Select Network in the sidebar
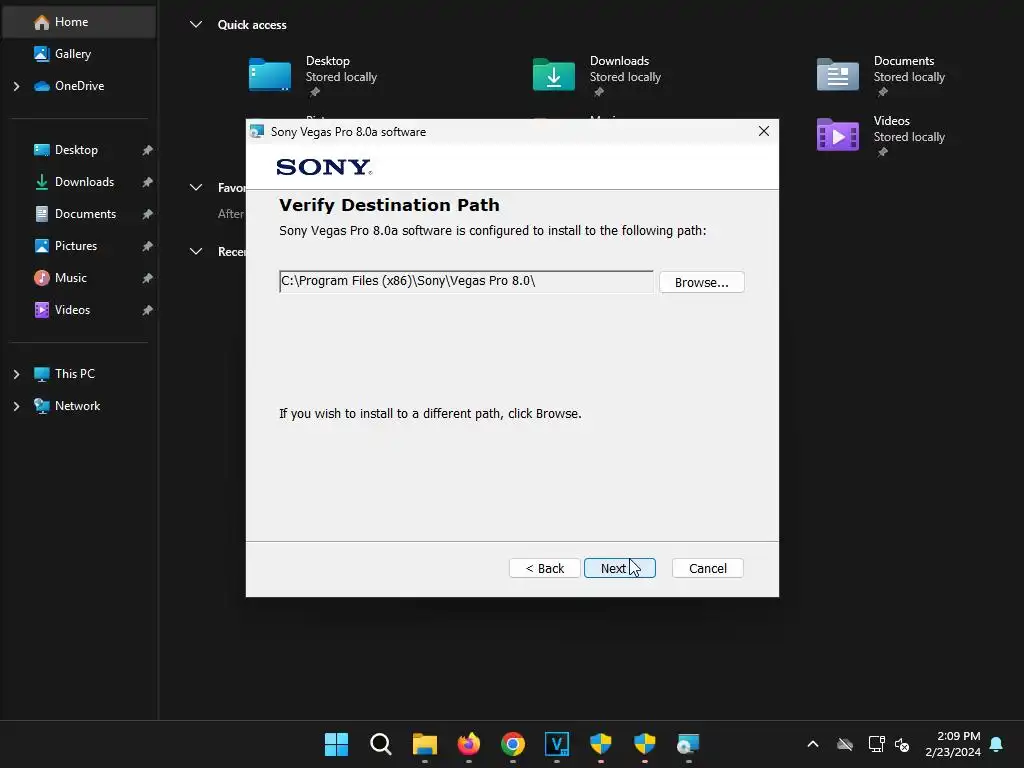The image size is (1024, 768). pyautogui.click(x=77, y=406)
